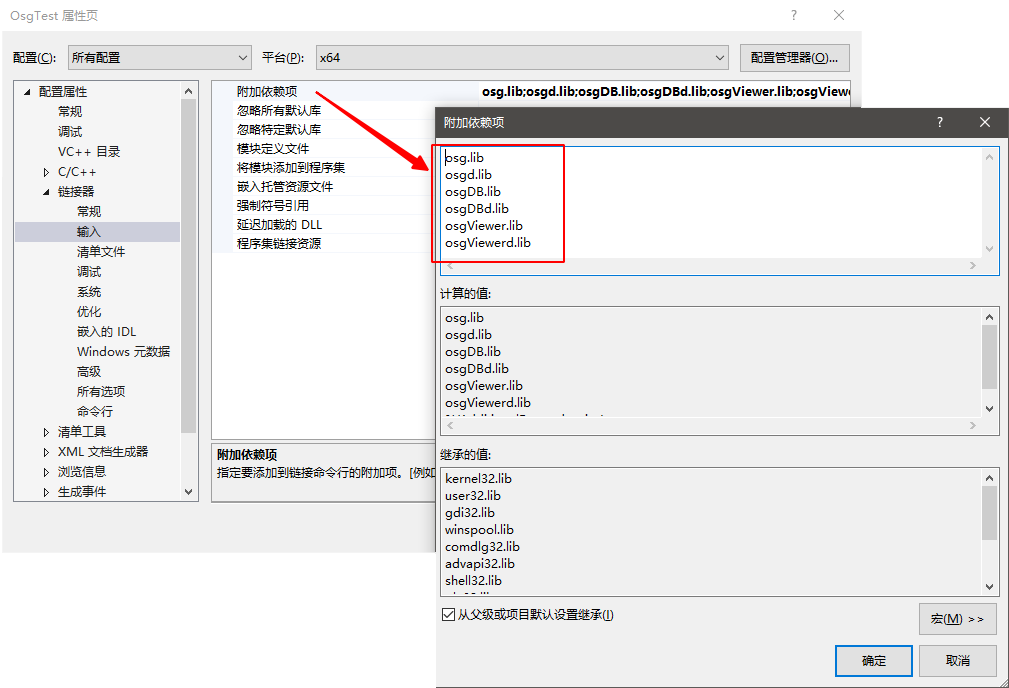
Task: Toggle 从父级或项目默认设置继承 checkbox
Action: 448,615
